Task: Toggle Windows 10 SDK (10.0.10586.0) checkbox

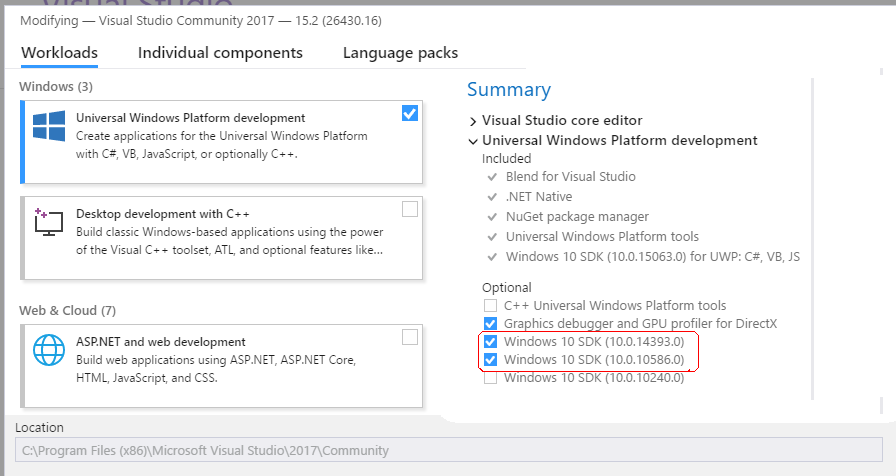Action: [490, 360]
